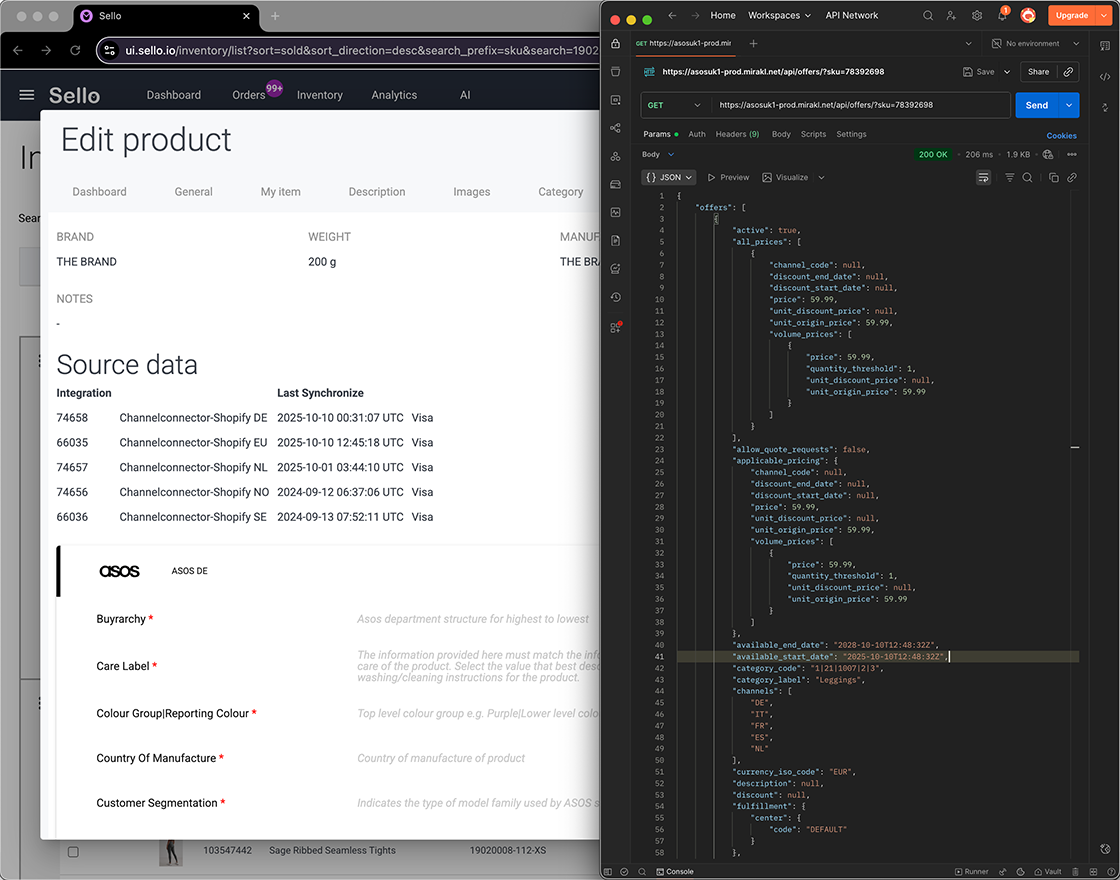Toggle word wrap in the response viewer

pyautogui.click(x=983, y=177)
